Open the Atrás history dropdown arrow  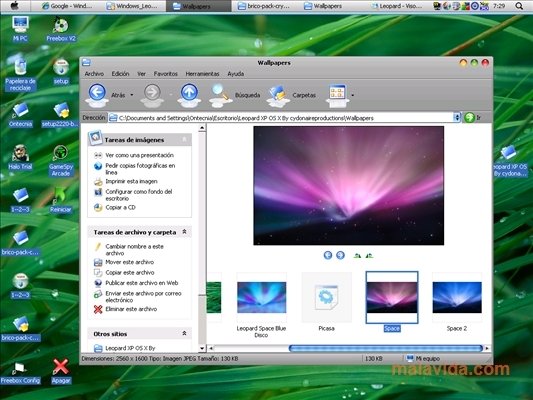pyautogui.click(x=132, y=95)
